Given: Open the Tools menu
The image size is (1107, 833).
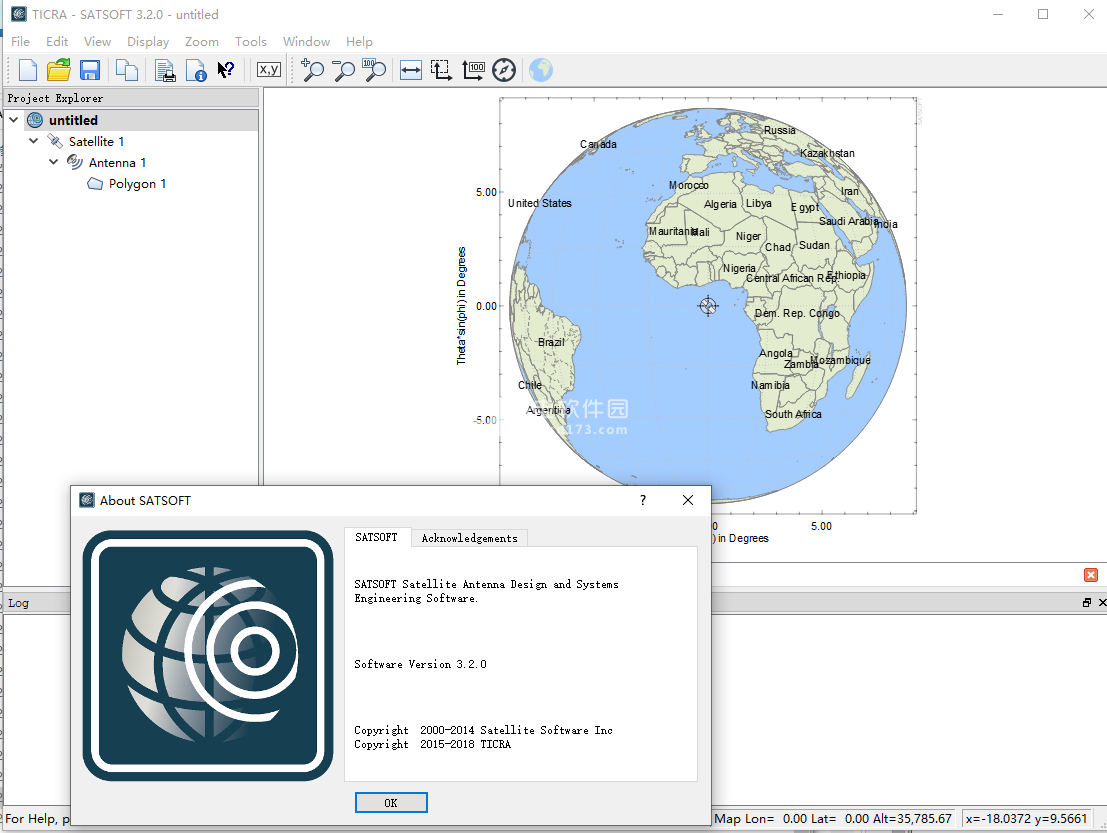Looking at the screenshot, I should (251, 42).
